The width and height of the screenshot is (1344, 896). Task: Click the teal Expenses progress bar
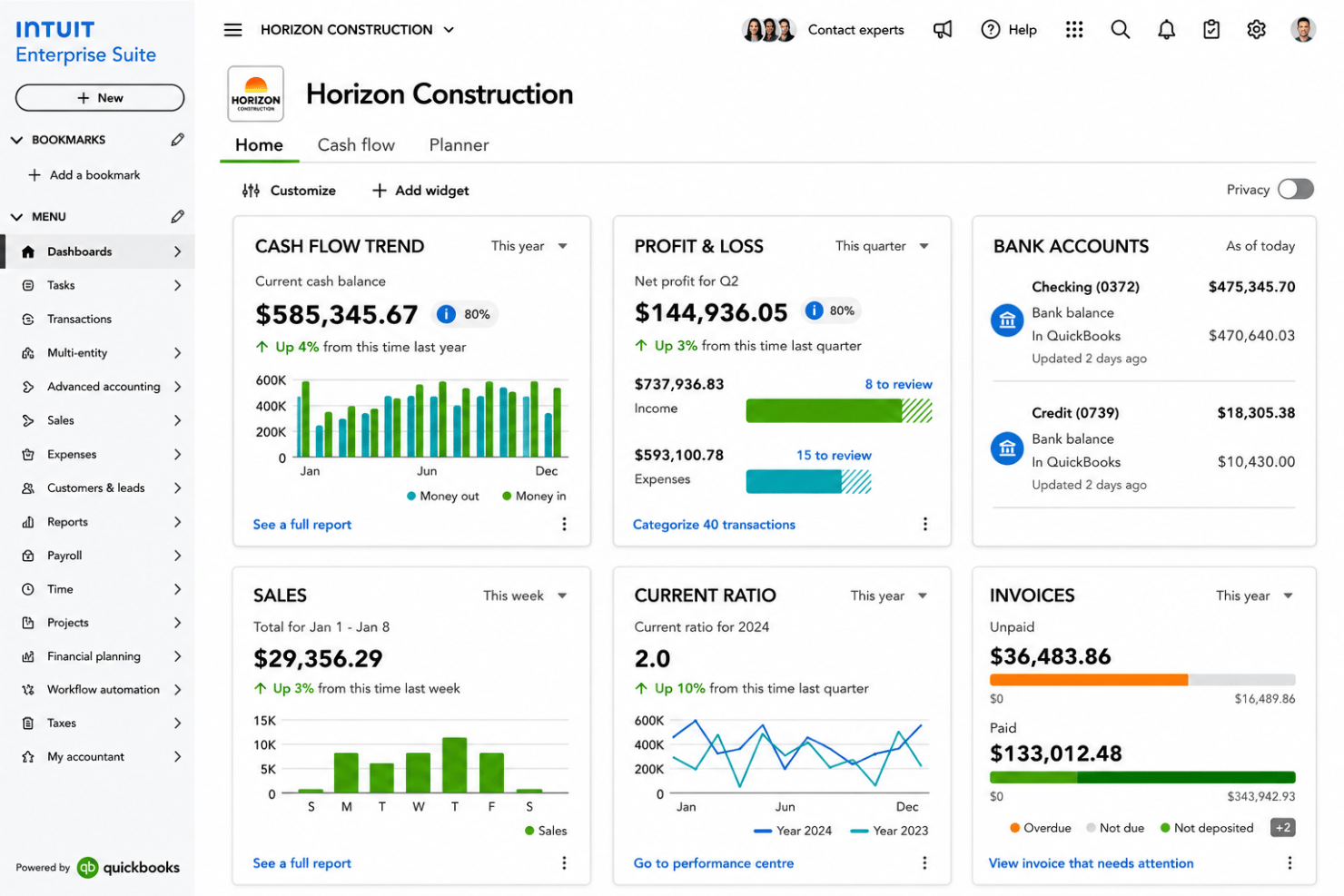(x=808, y=482)
